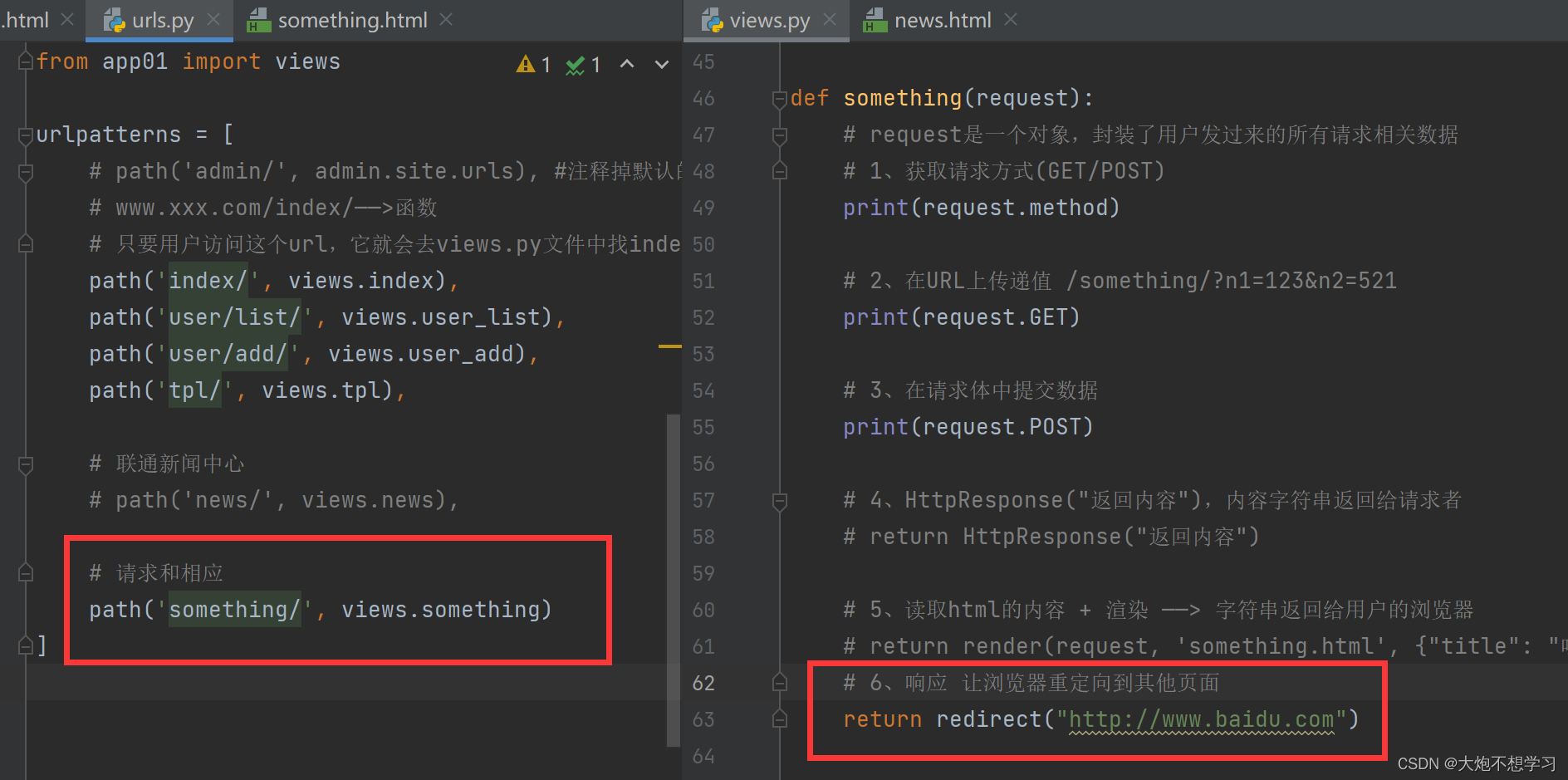
Task: Open the something.html tab
Action: pyautogui.click(x=352, y=20)
